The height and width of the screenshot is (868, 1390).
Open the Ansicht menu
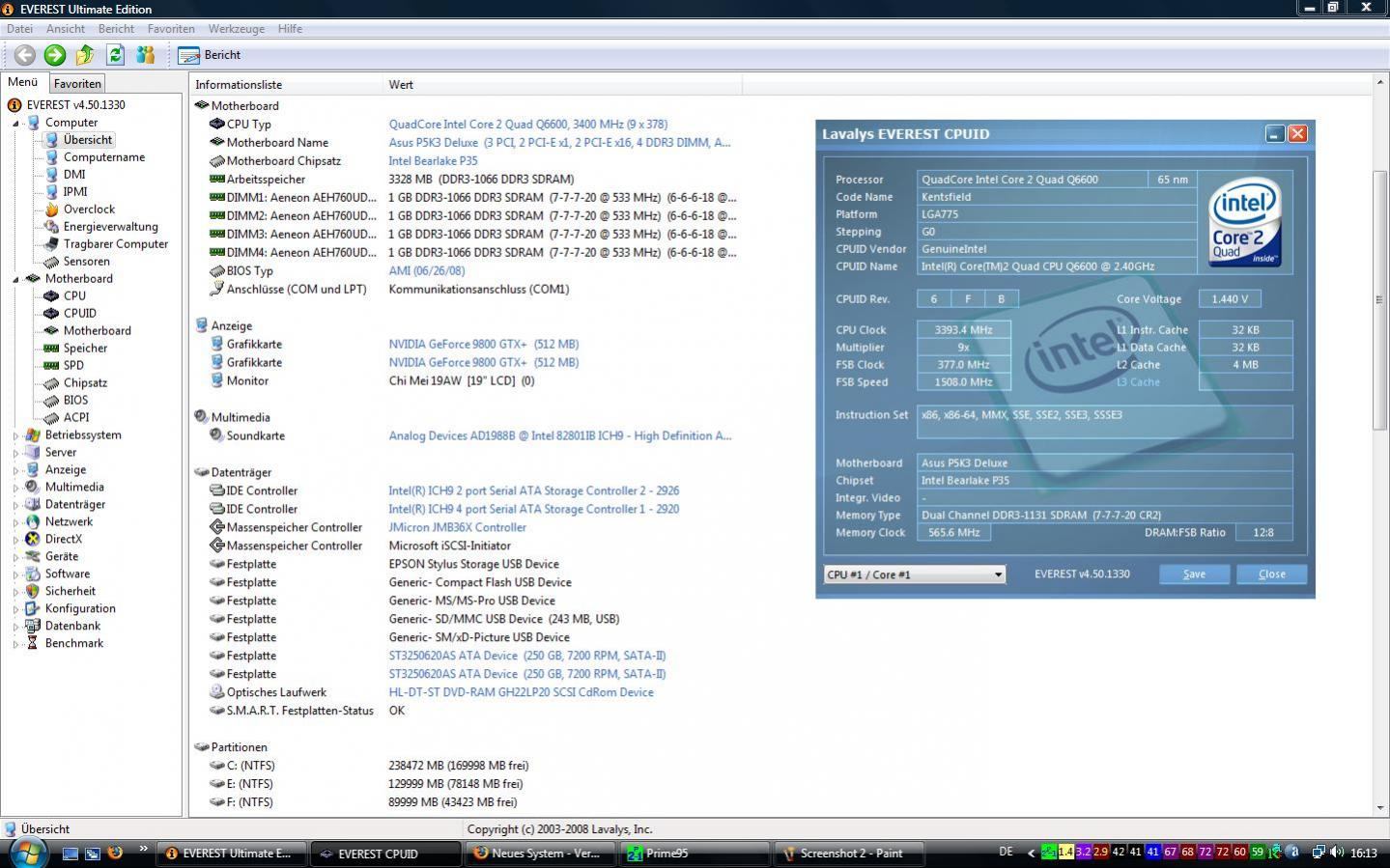click(66, 29)
